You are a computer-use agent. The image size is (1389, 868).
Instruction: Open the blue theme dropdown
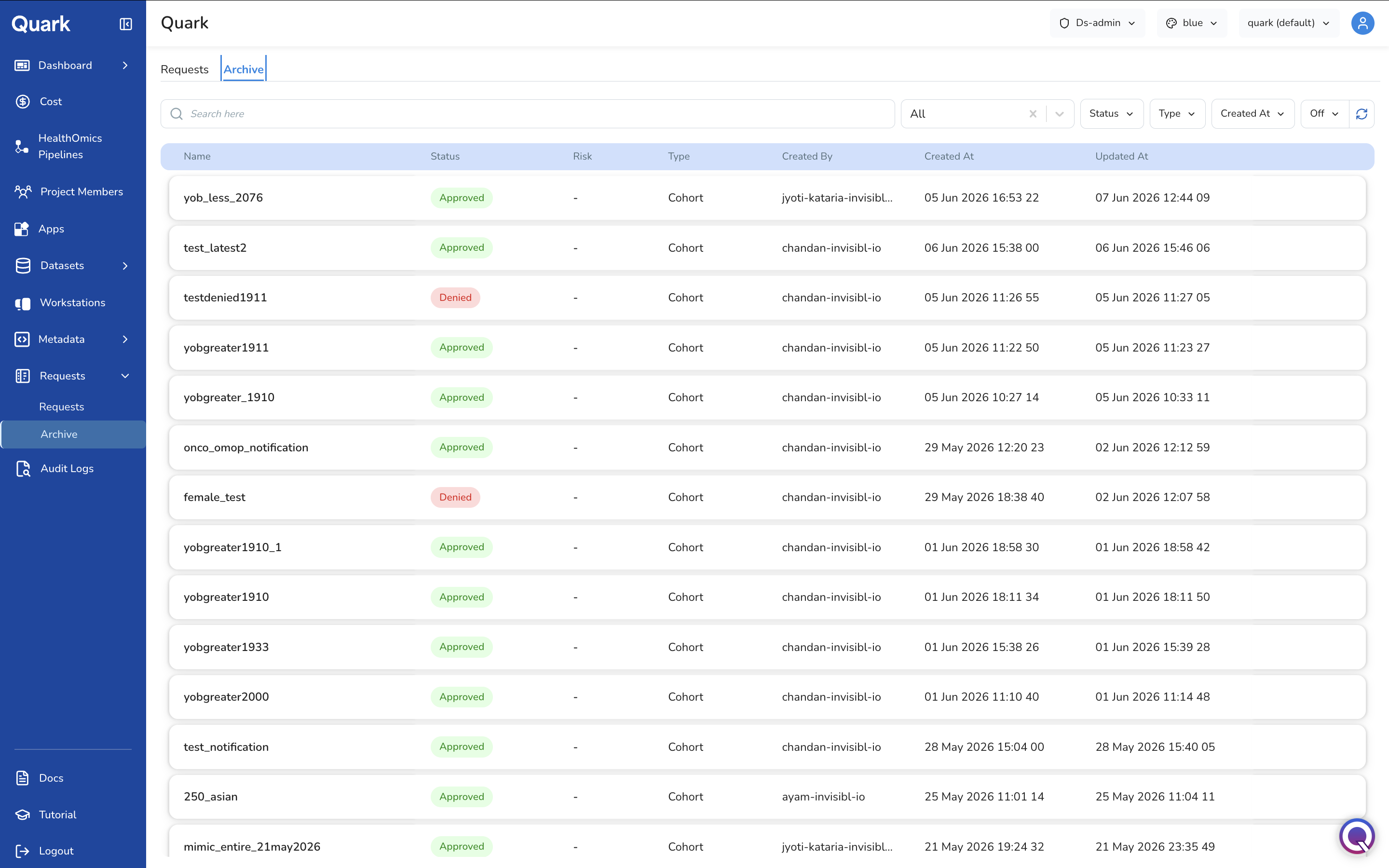tap(1192, 24)
